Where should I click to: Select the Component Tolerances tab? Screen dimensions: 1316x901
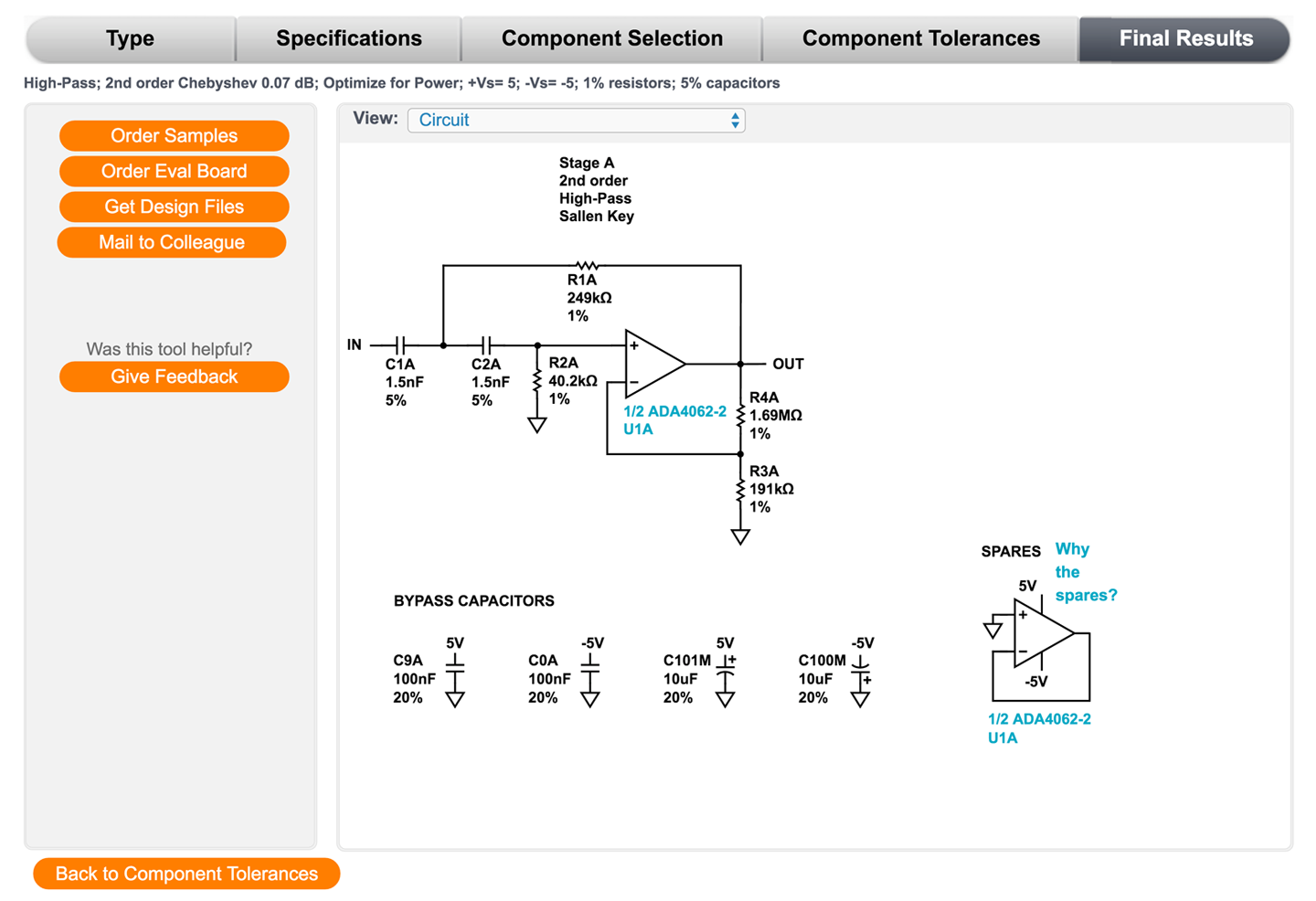[x=920, y=38]
